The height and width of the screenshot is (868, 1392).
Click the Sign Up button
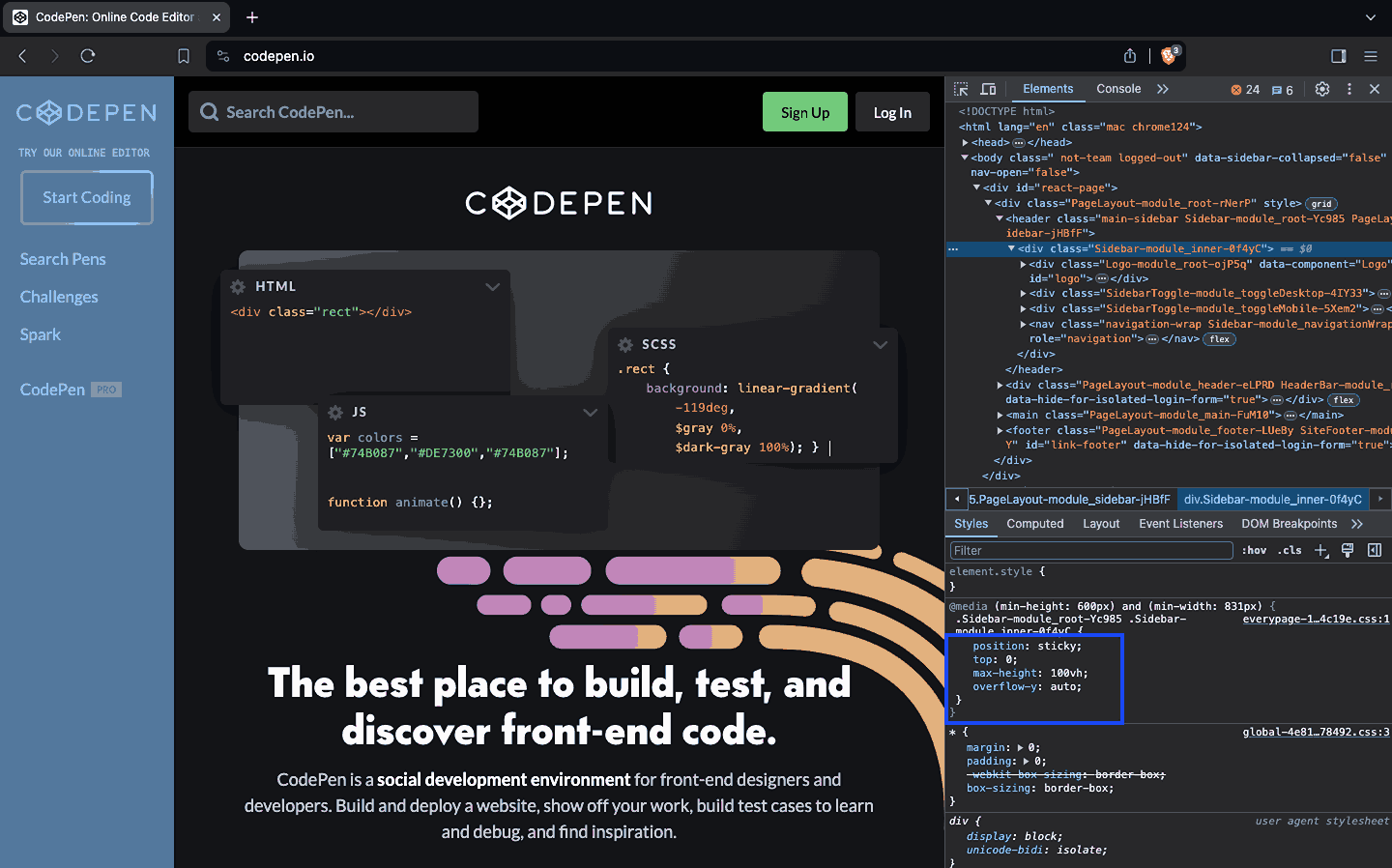pos(804,111)
